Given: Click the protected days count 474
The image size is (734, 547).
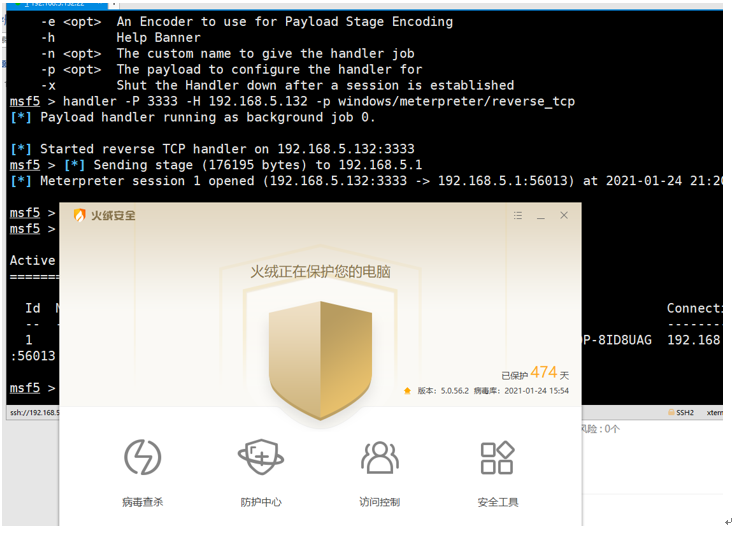Looking at the screenshot, I should (x=543, y=372).
